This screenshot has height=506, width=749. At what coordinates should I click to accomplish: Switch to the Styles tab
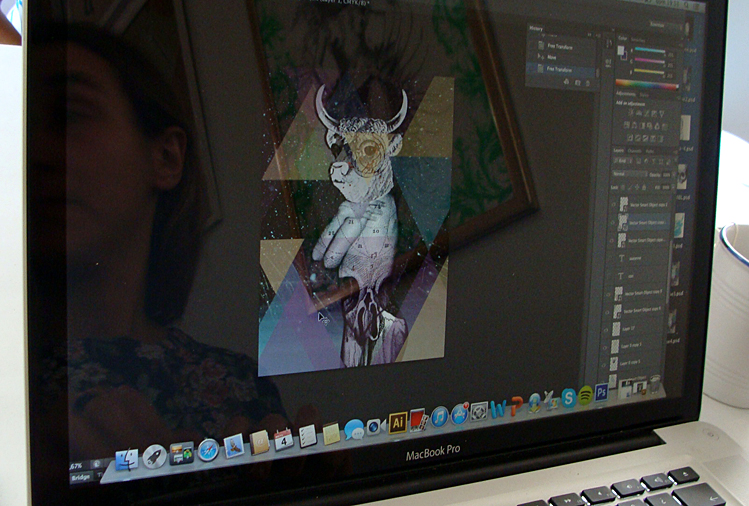pyautogui.click(x=644, y=95)
